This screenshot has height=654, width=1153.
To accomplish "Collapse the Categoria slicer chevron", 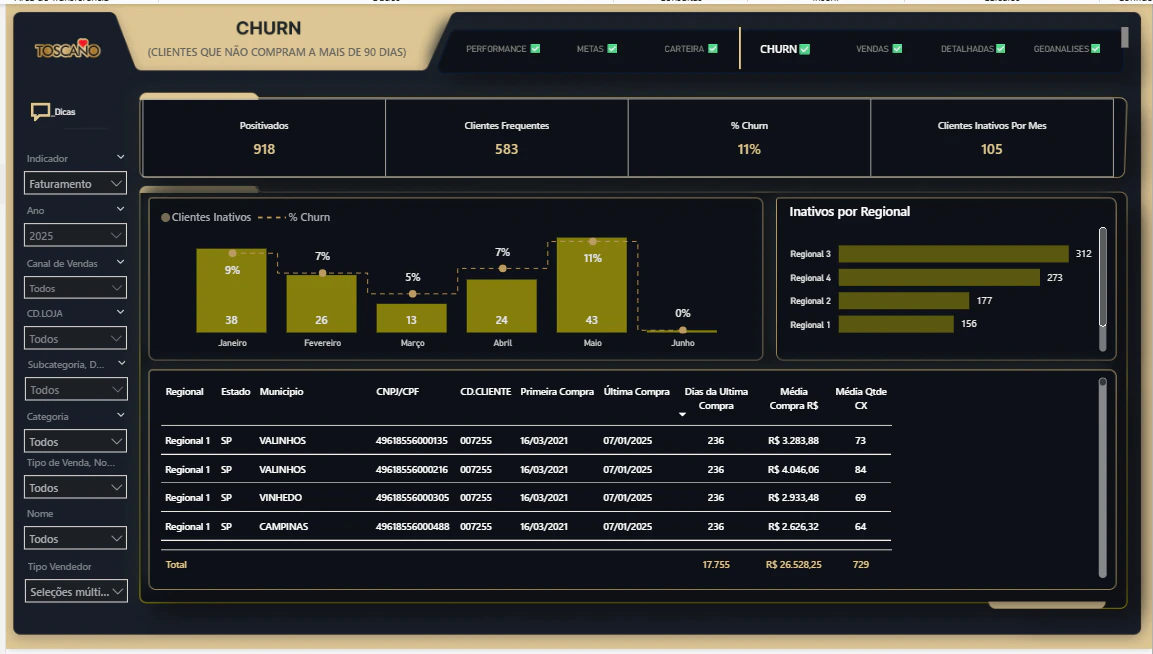I will 121,415.
